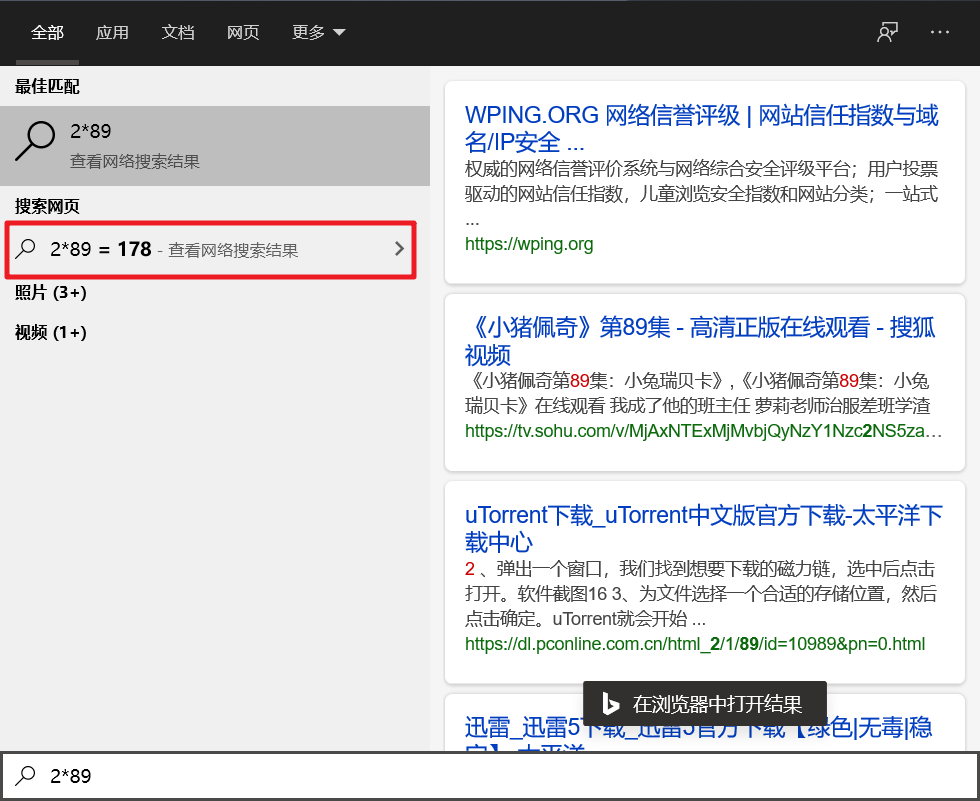This screenshot has height=801, width=980.
Task: Click magnifier icon beside 2*89 = 178
Action: click(26, 249)
